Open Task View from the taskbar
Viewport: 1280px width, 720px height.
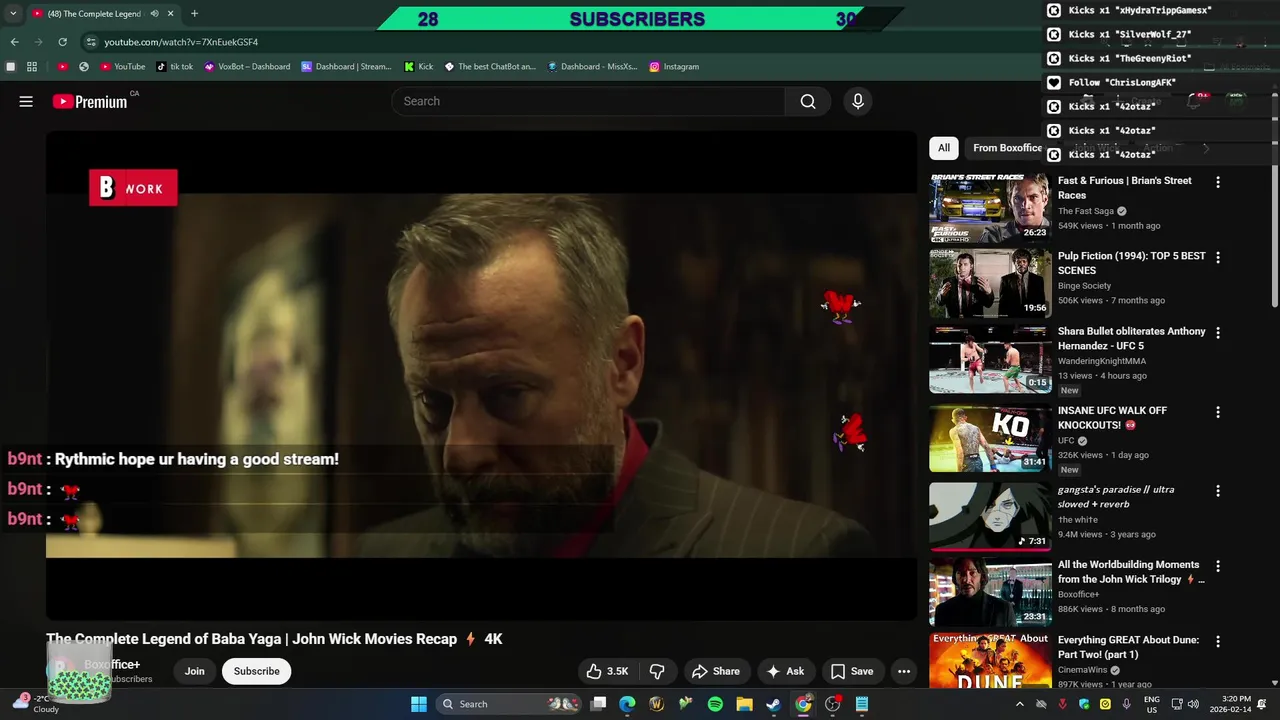point(598,704)
